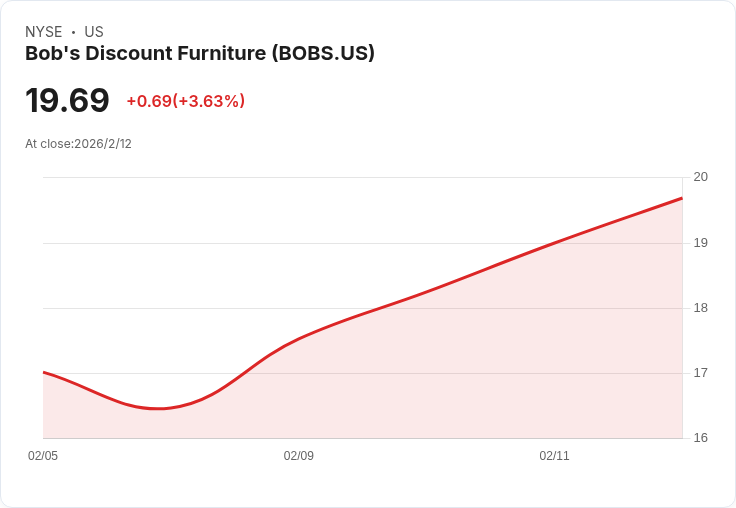Click the 18 y-axis price label
This screenshot has height=508, width=736.
point(700,308)
